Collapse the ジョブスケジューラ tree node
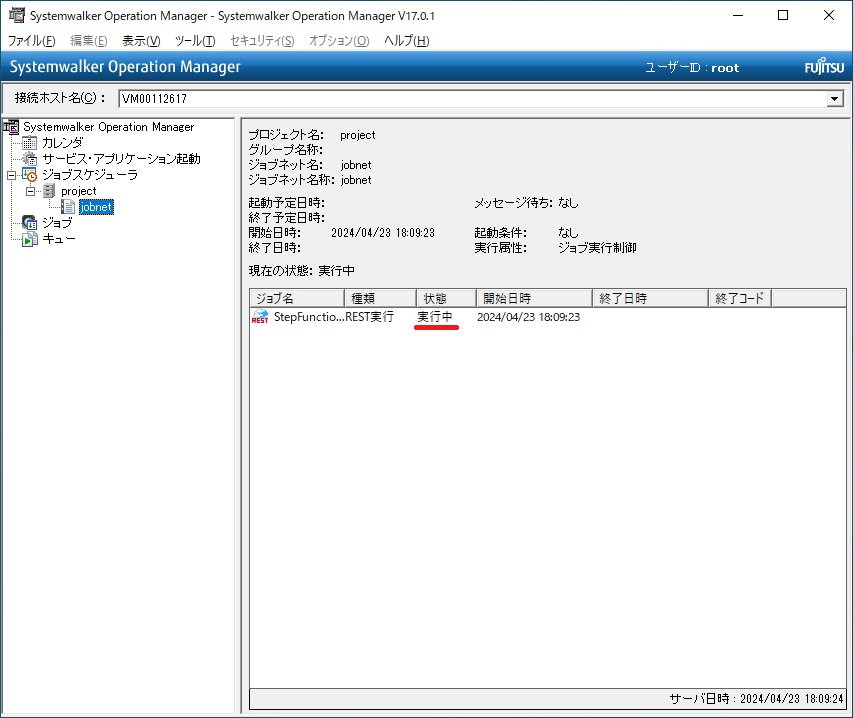This screenshot has height=718, width=853. click(x=11, y=175)
